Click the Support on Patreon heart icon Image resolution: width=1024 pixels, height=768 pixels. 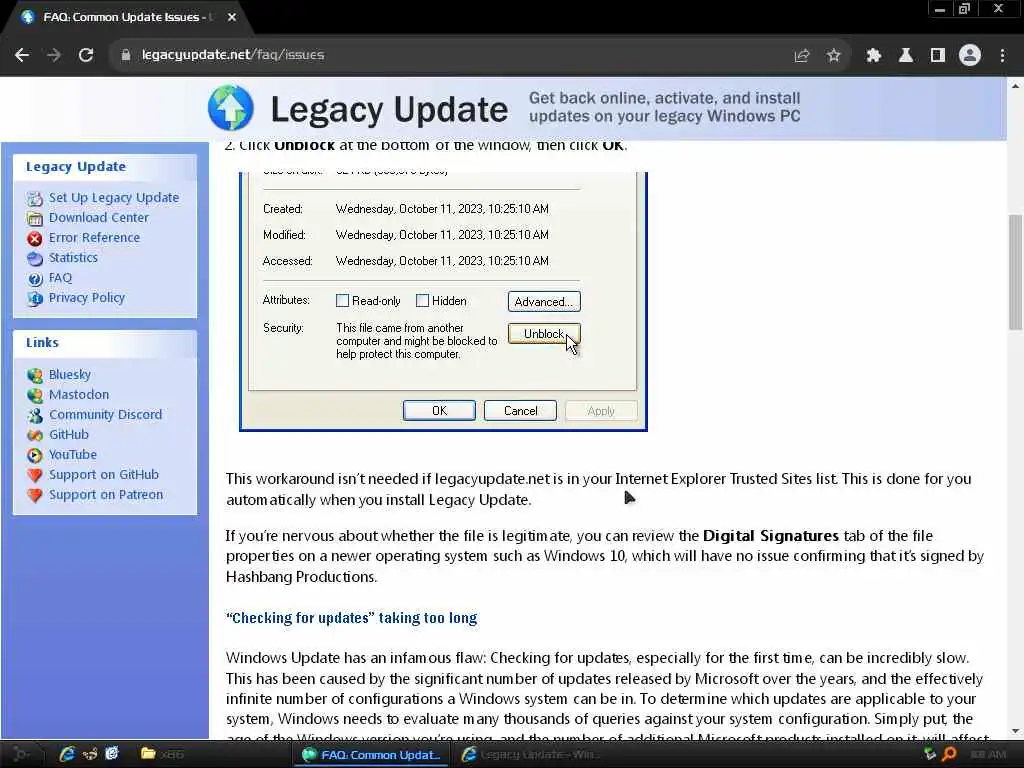[x=35, y=495]
